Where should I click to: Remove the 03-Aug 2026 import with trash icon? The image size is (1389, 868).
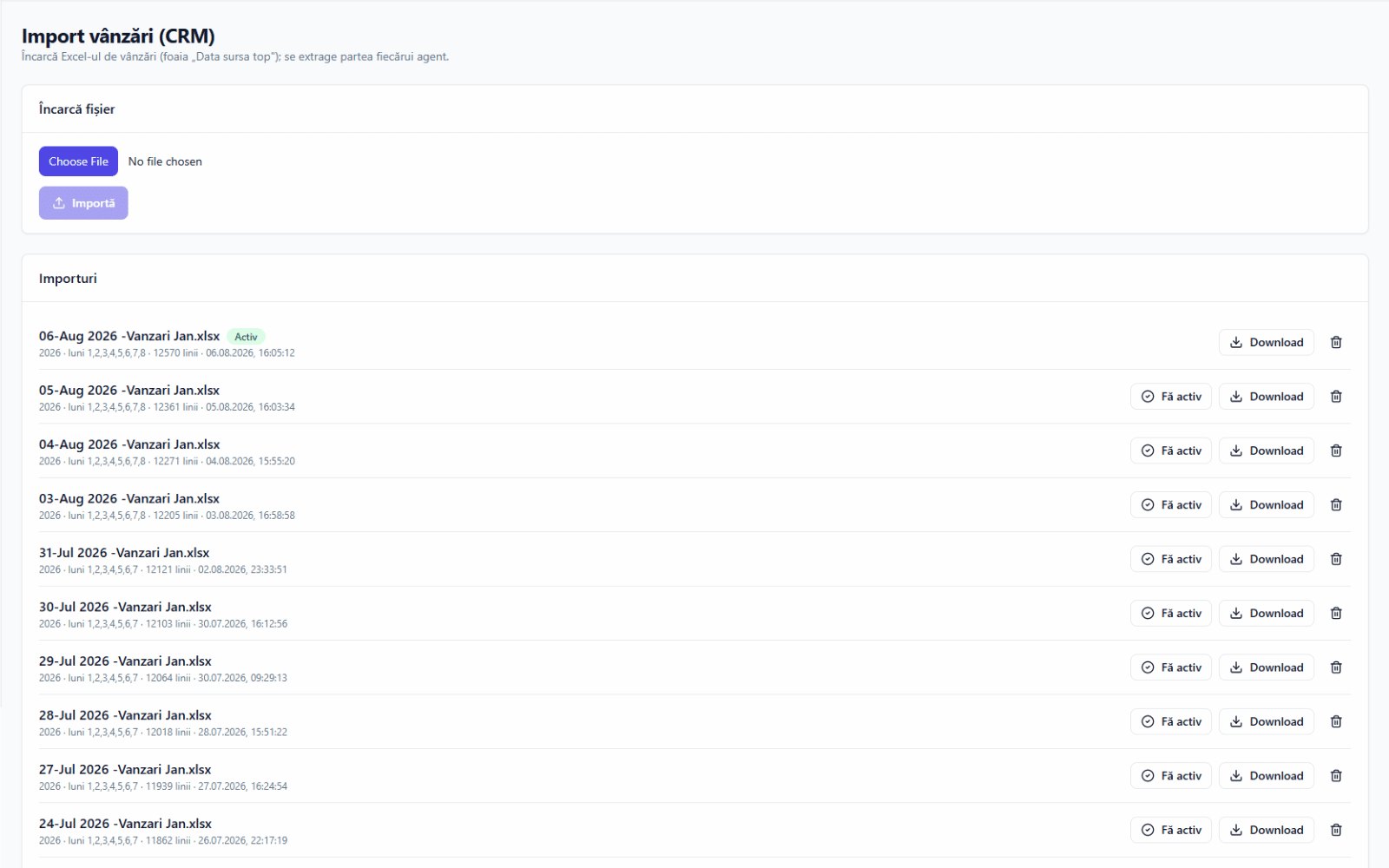(x=1336, y=505)
